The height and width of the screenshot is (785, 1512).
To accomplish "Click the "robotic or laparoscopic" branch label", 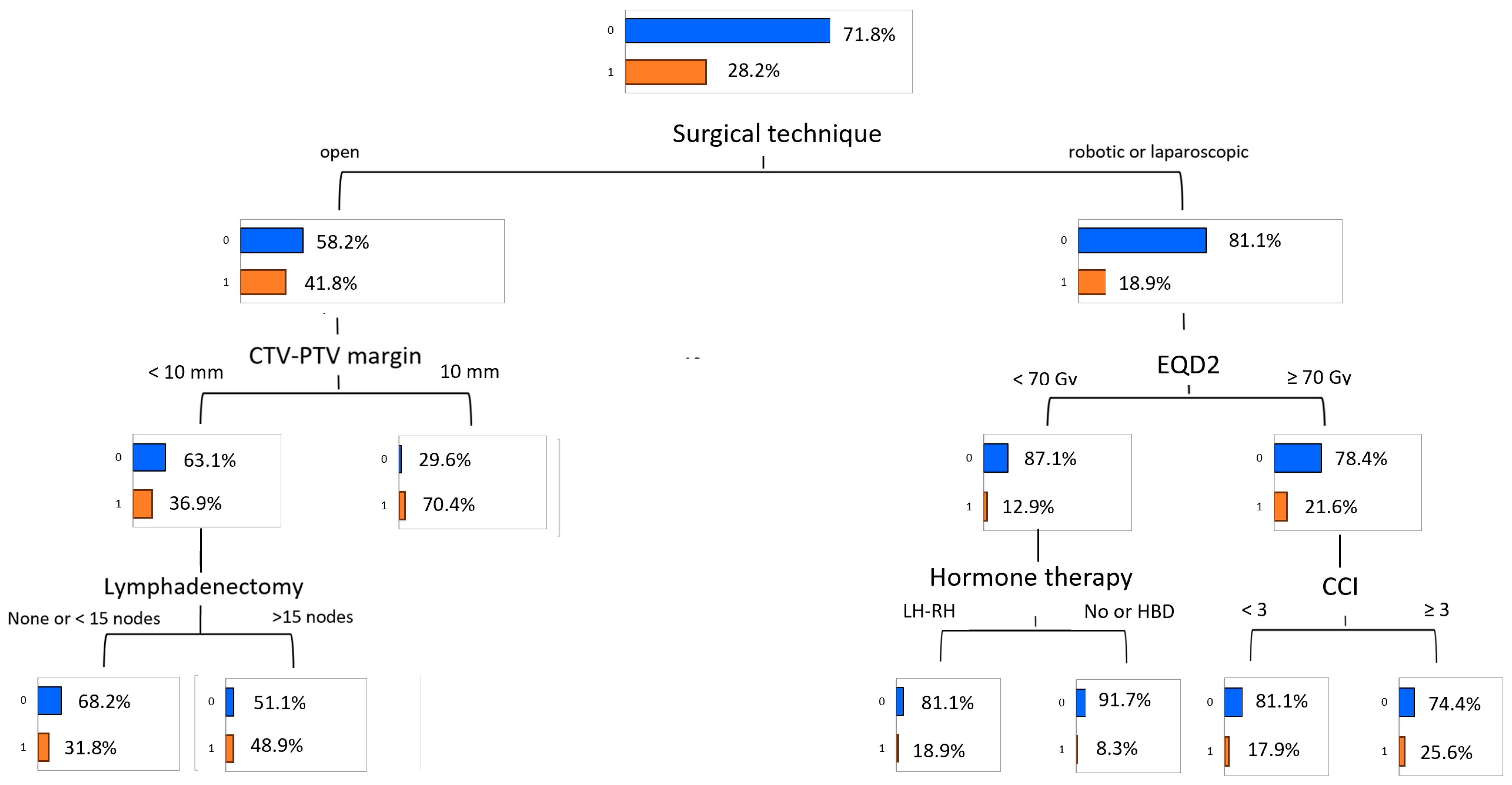I will click(x=1158, y=152).
